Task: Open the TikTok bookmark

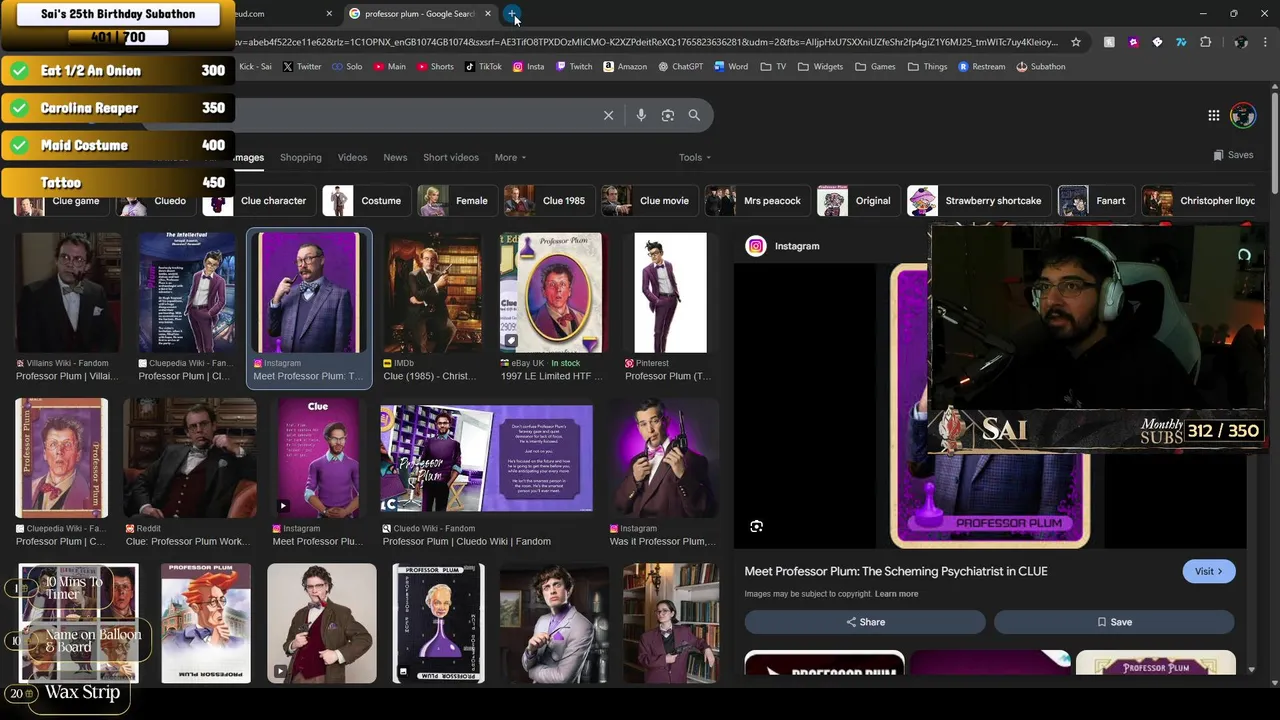Action: tap(483, 67)
